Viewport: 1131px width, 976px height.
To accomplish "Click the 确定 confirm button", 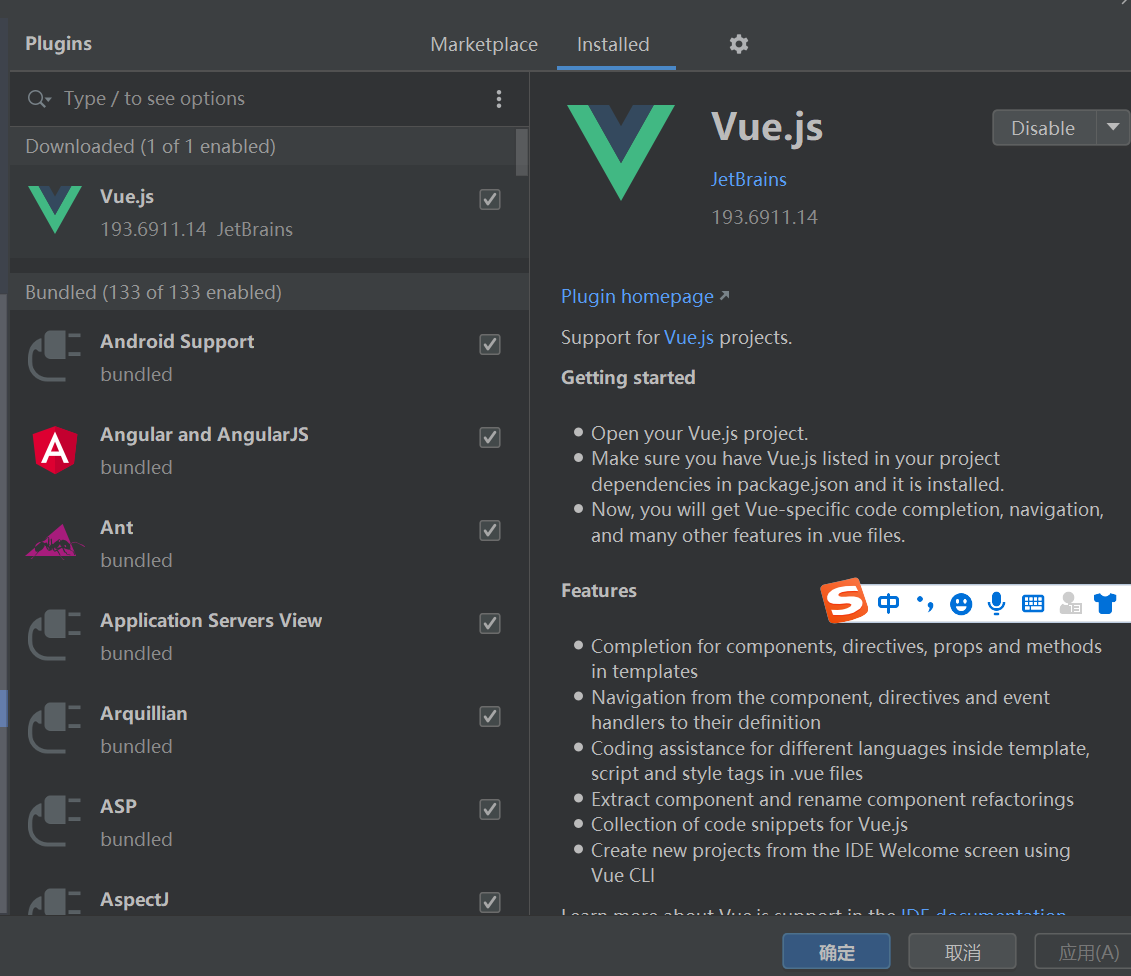I will [836, 951].
